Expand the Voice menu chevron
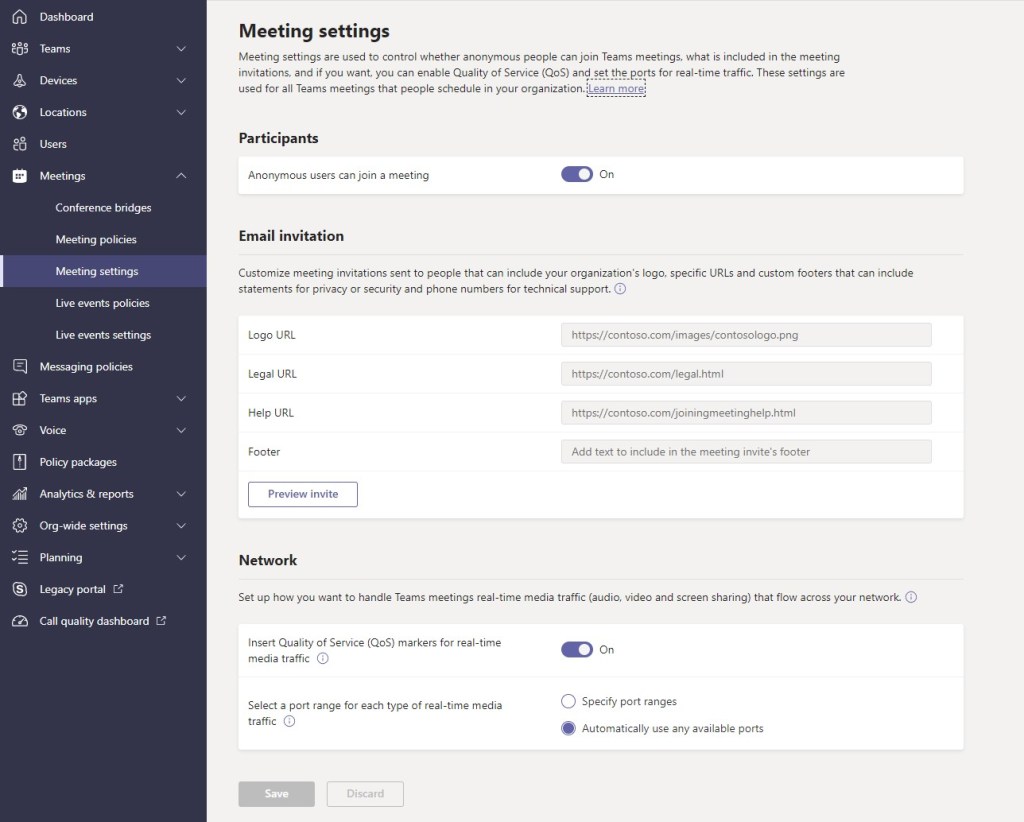 click(181, 431)
